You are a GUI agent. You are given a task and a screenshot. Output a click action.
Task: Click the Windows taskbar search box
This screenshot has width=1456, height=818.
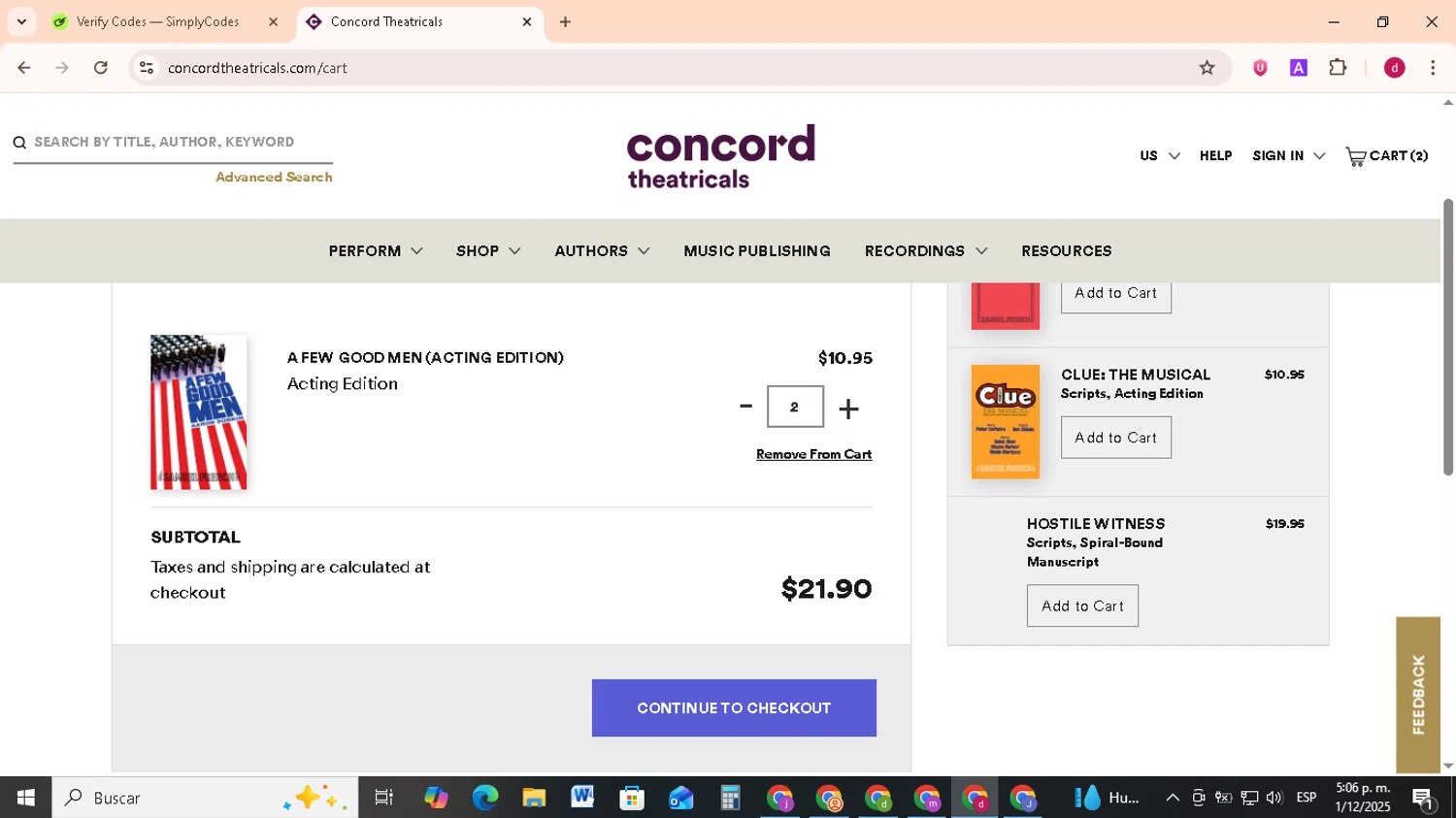click(205, 798)
